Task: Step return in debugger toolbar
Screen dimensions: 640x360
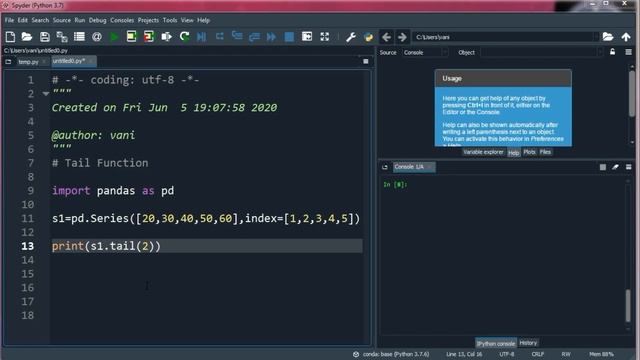Action: point(254,37)
